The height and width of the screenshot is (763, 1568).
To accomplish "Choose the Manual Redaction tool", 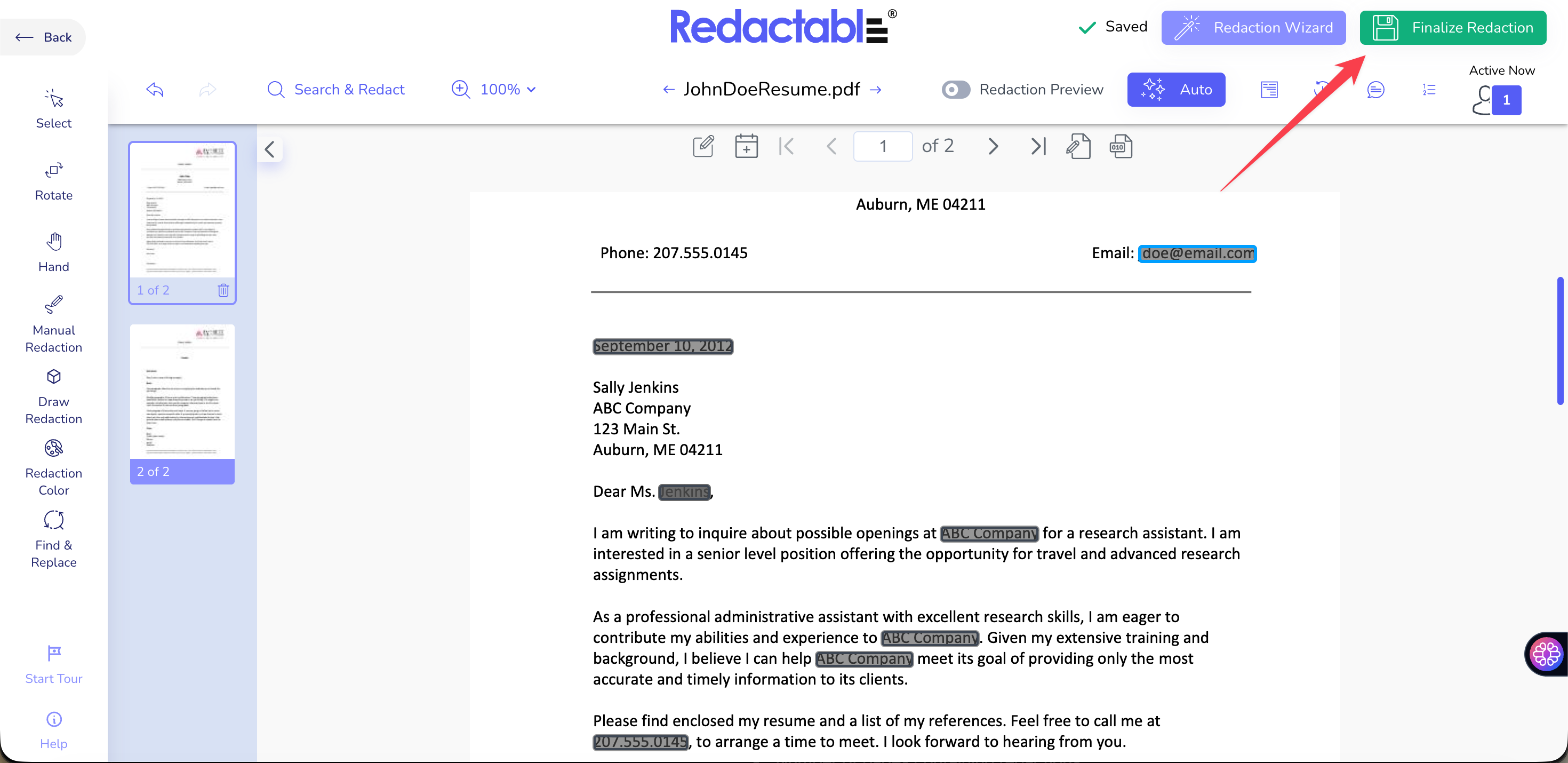I will coord(53,324).
